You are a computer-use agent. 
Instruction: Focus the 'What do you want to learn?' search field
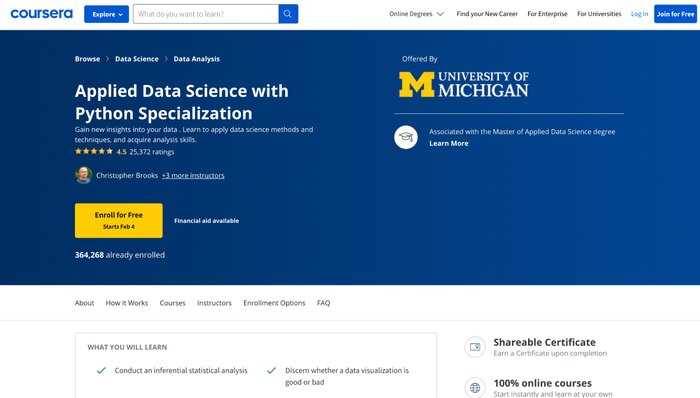click(x=206, y=14)
